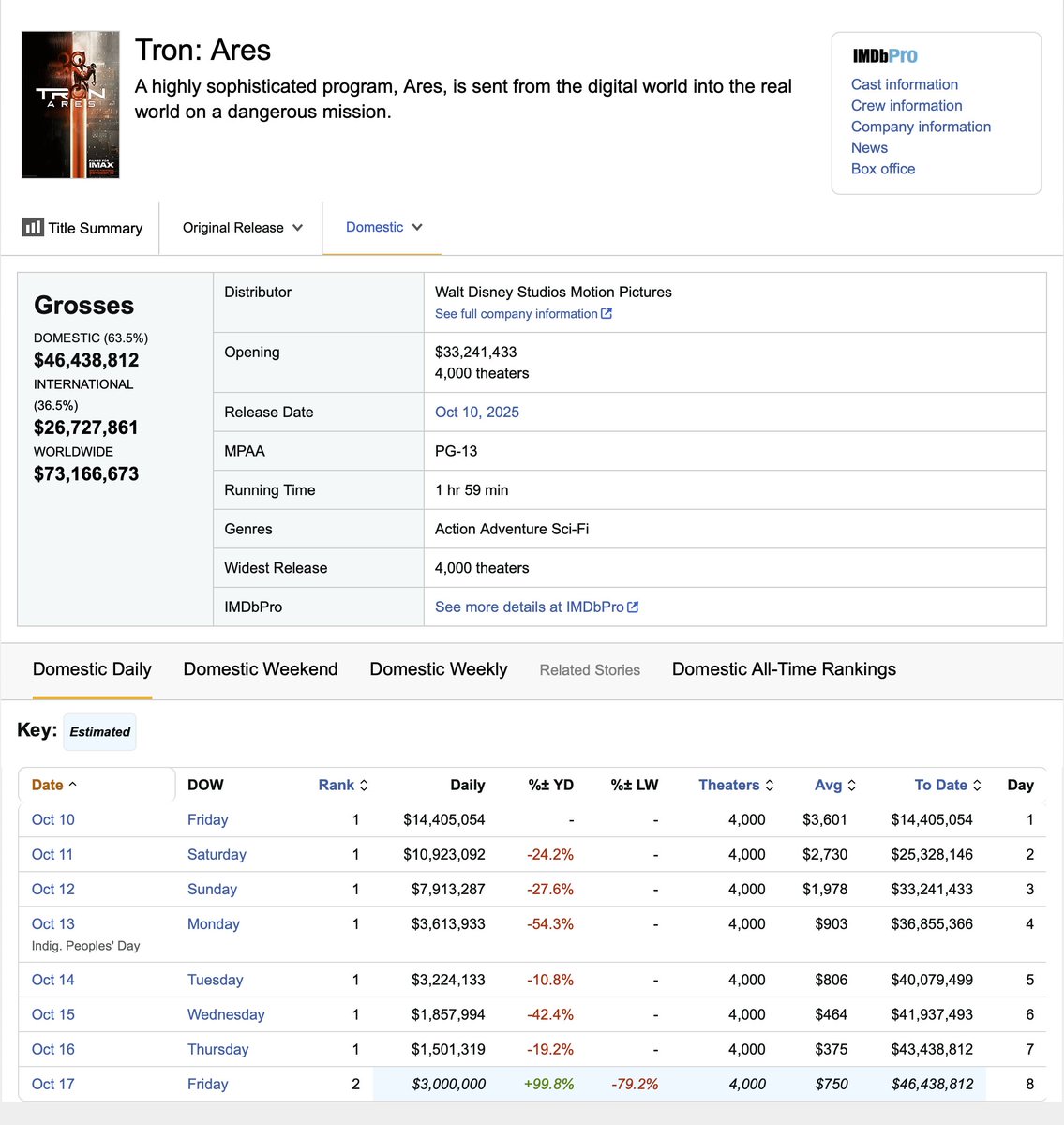1064x1125 pixels.
Task: Click the daily gross $14,405,054 cell
Action: coord(444,819)
